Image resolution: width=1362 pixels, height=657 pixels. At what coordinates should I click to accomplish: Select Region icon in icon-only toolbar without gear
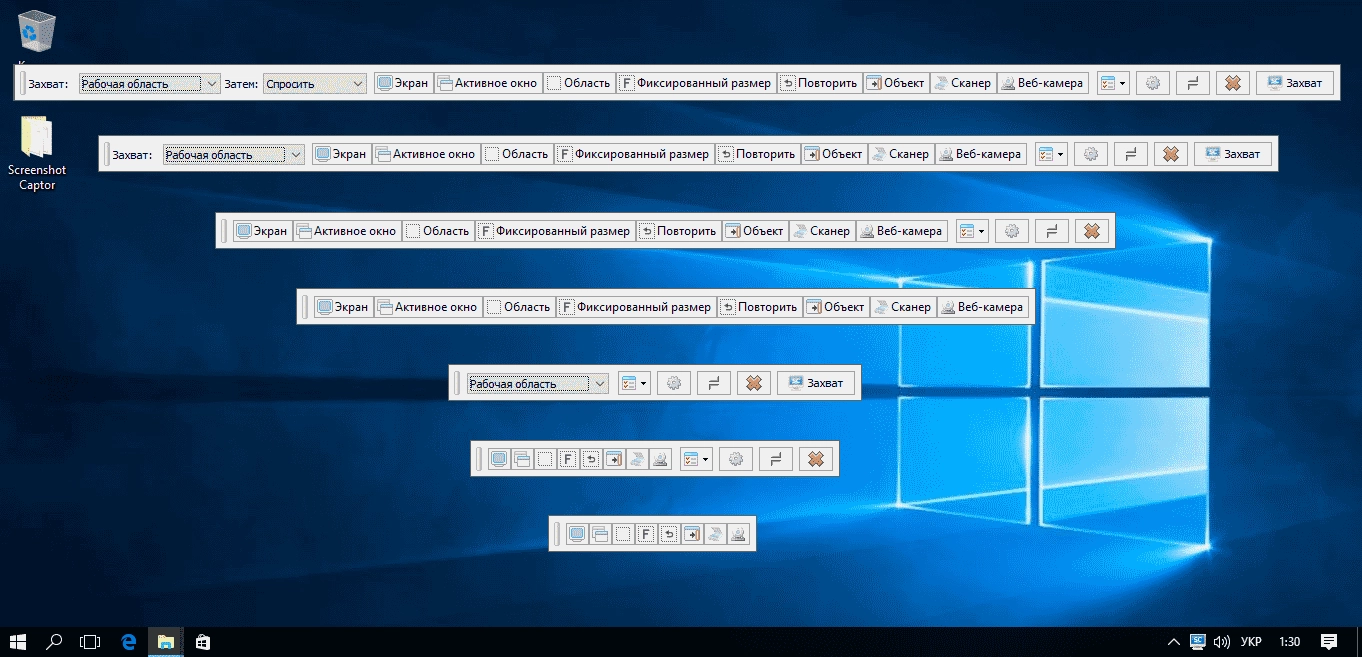click(x=623, y=533)
